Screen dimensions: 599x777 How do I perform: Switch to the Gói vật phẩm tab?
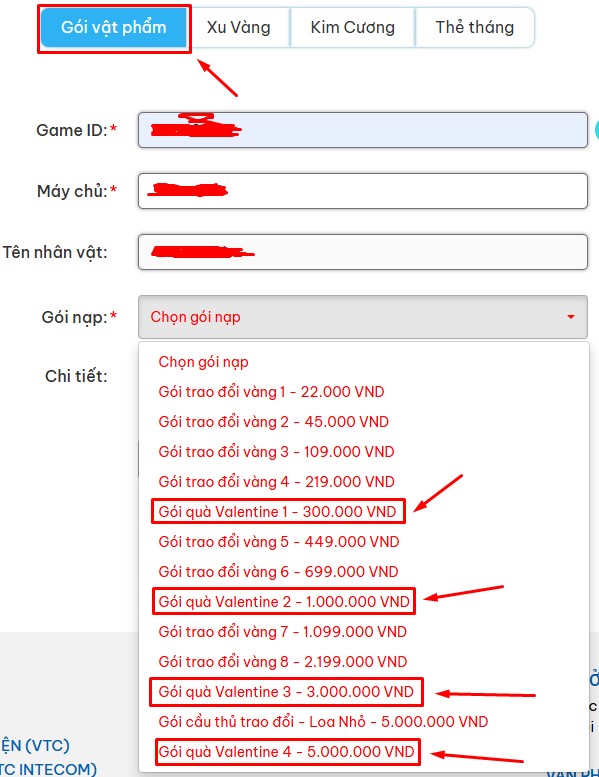113,28
